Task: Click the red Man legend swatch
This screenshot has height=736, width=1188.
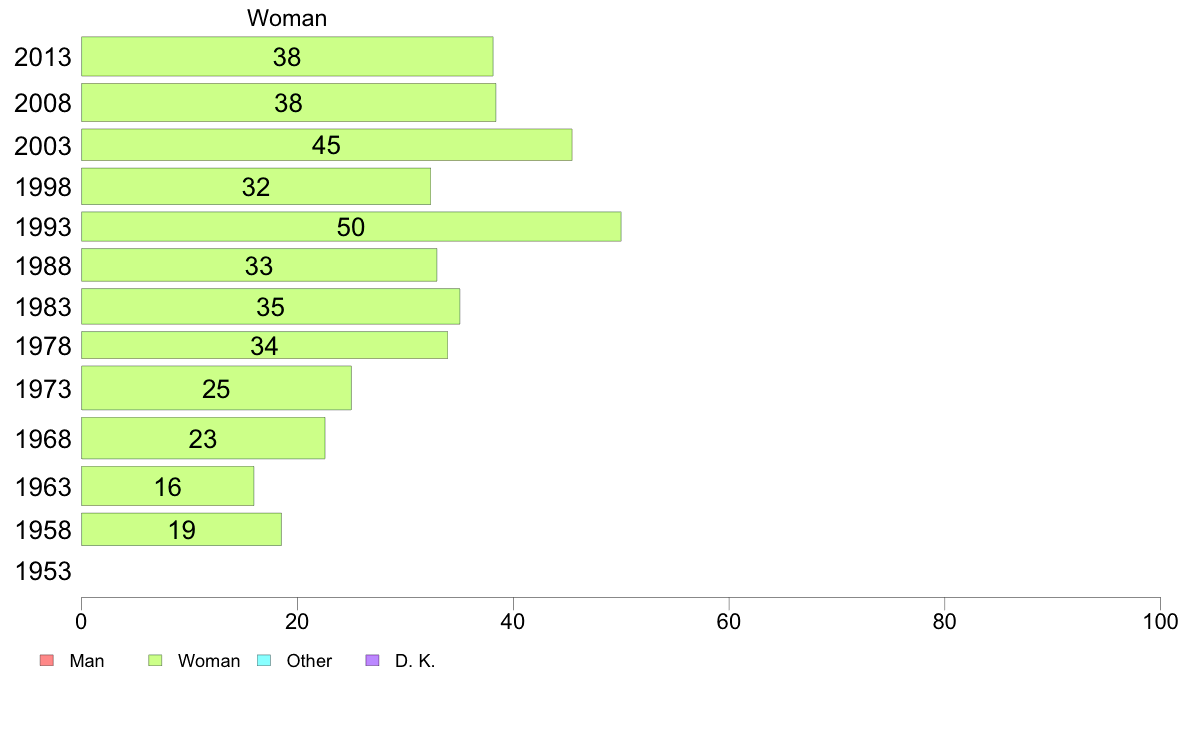Action: (46, 660)
